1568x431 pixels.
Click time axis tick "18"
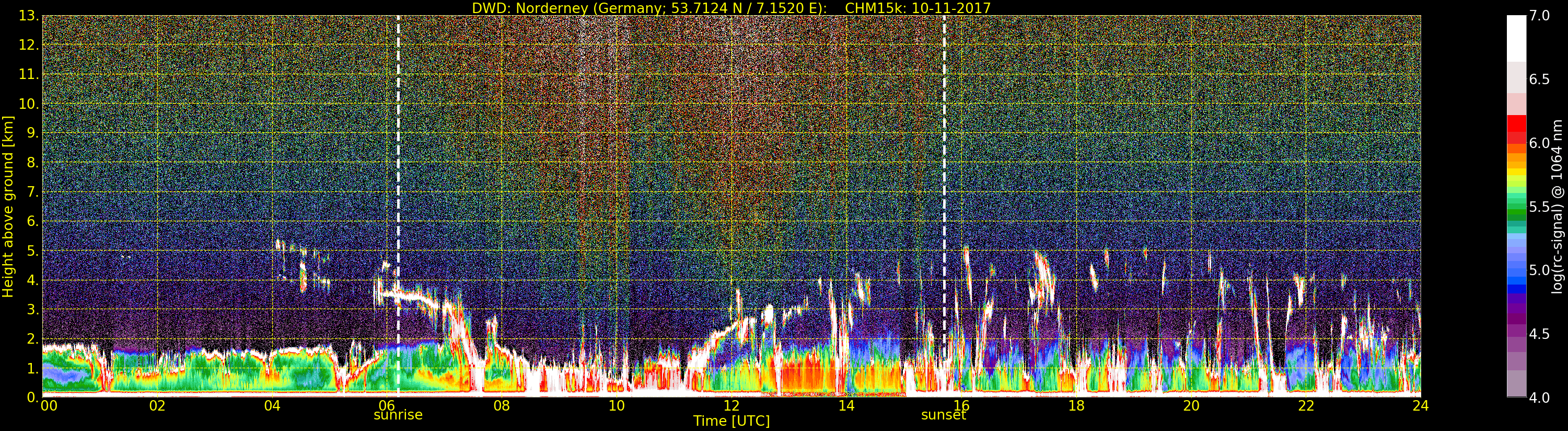pyautogui.click(x=1076, y=406)
